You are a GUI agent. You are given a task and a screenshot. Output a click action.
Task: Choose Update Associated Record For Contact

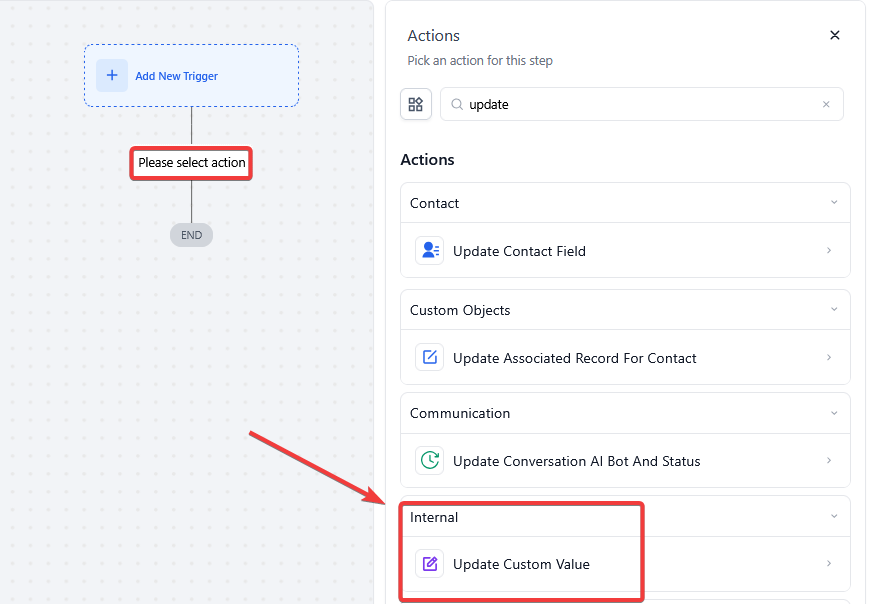pyautogui.click(x=574, y=358)
